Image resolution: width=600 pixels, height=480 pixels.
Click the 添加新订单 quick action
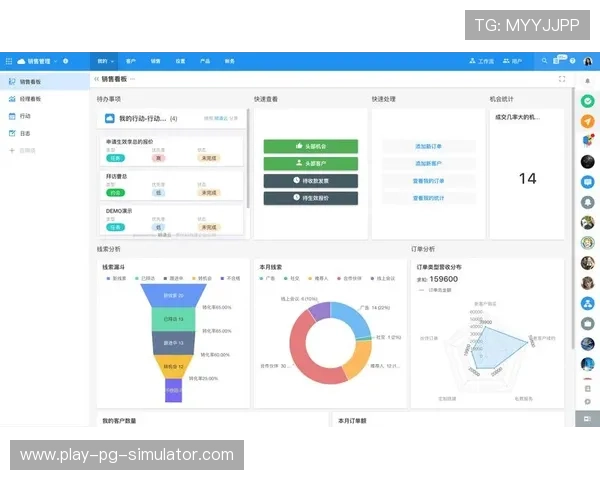point(428,146)
